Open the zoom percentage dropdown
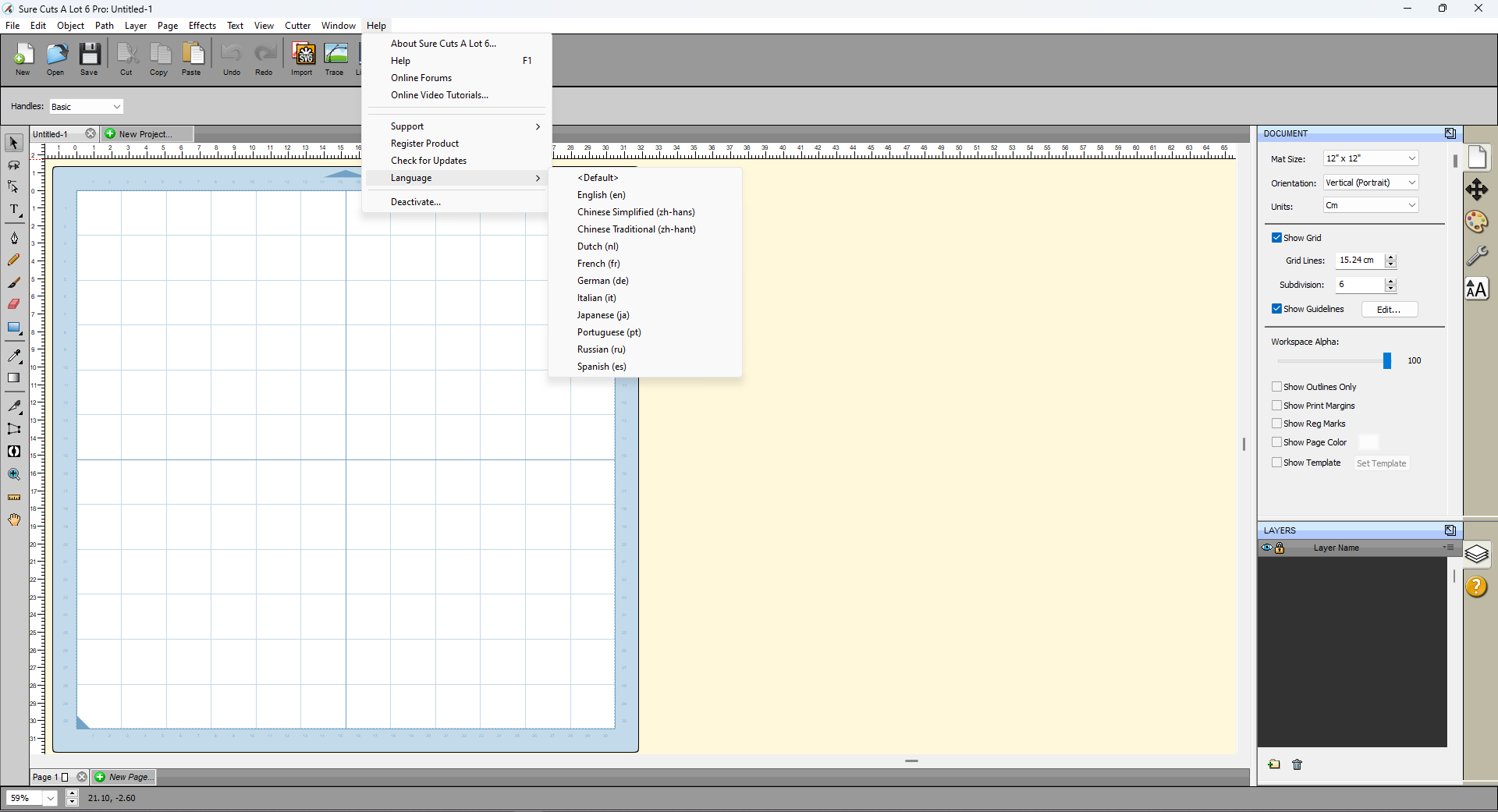Viewport: 1498px width, 812px height. pyautogui.click(x=50, y=798)
